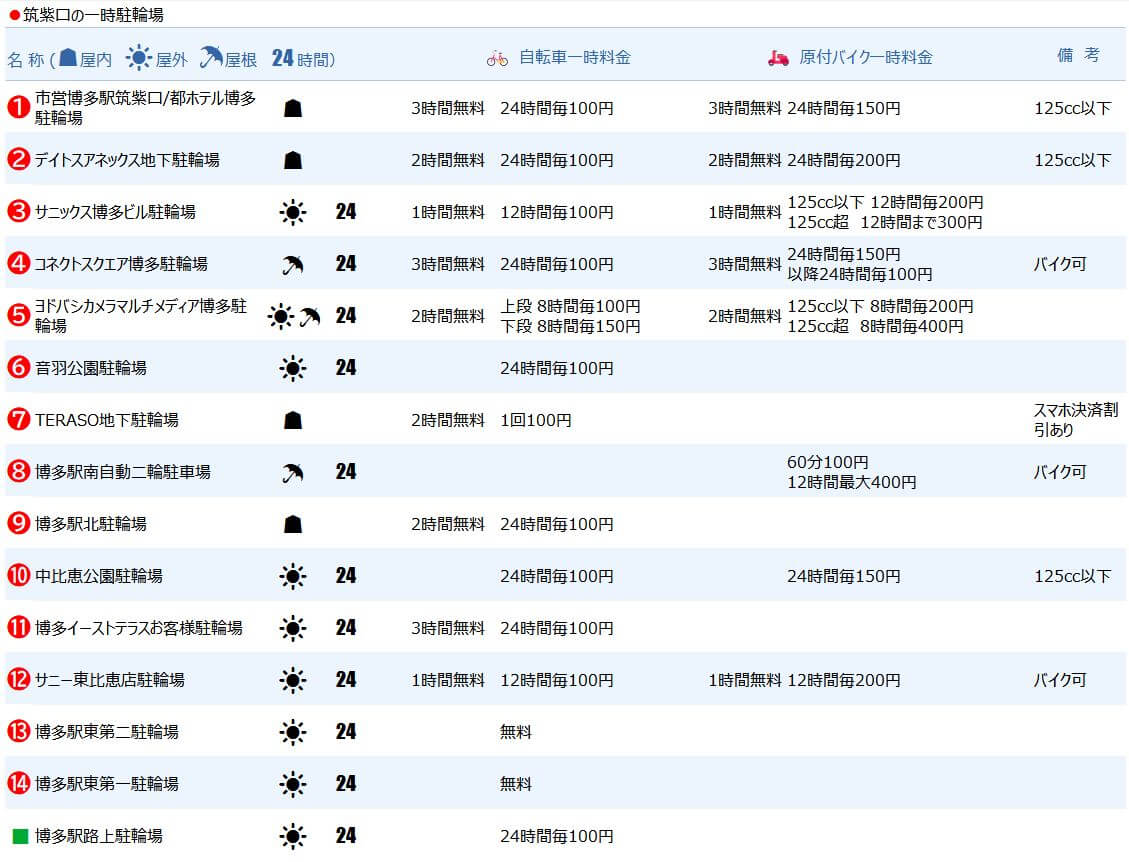Click the bicycle icon in the header
The height and width of the screenshot is (862, 1129).
[497, 58]
